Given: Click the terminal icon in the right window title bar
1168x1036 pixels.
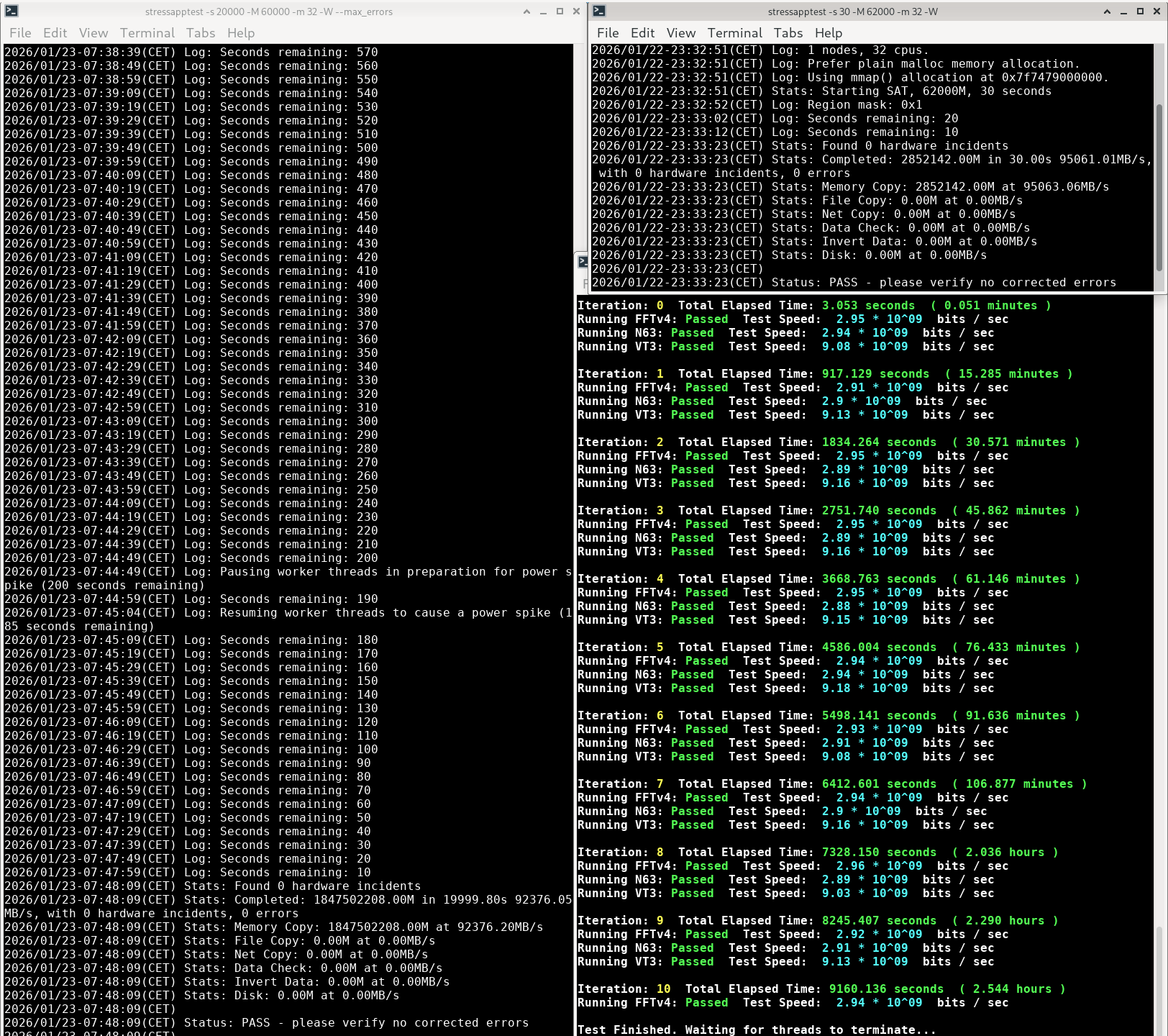Looking at the screenshot, I should pos(599,12).
